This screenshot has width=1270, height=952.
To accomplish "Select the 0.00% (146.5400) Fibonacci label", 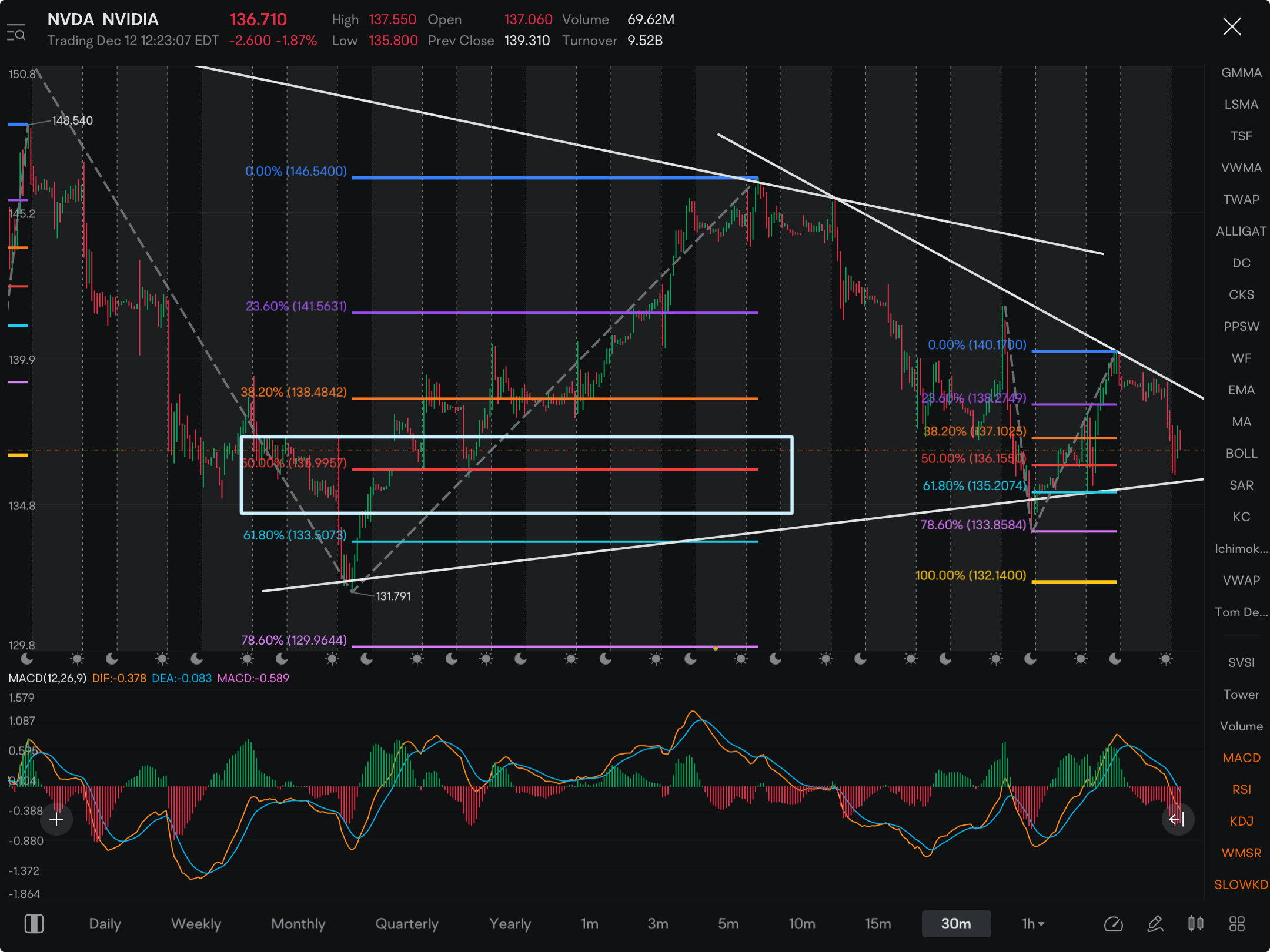I will pyautogui.click(x=296, y=171).
